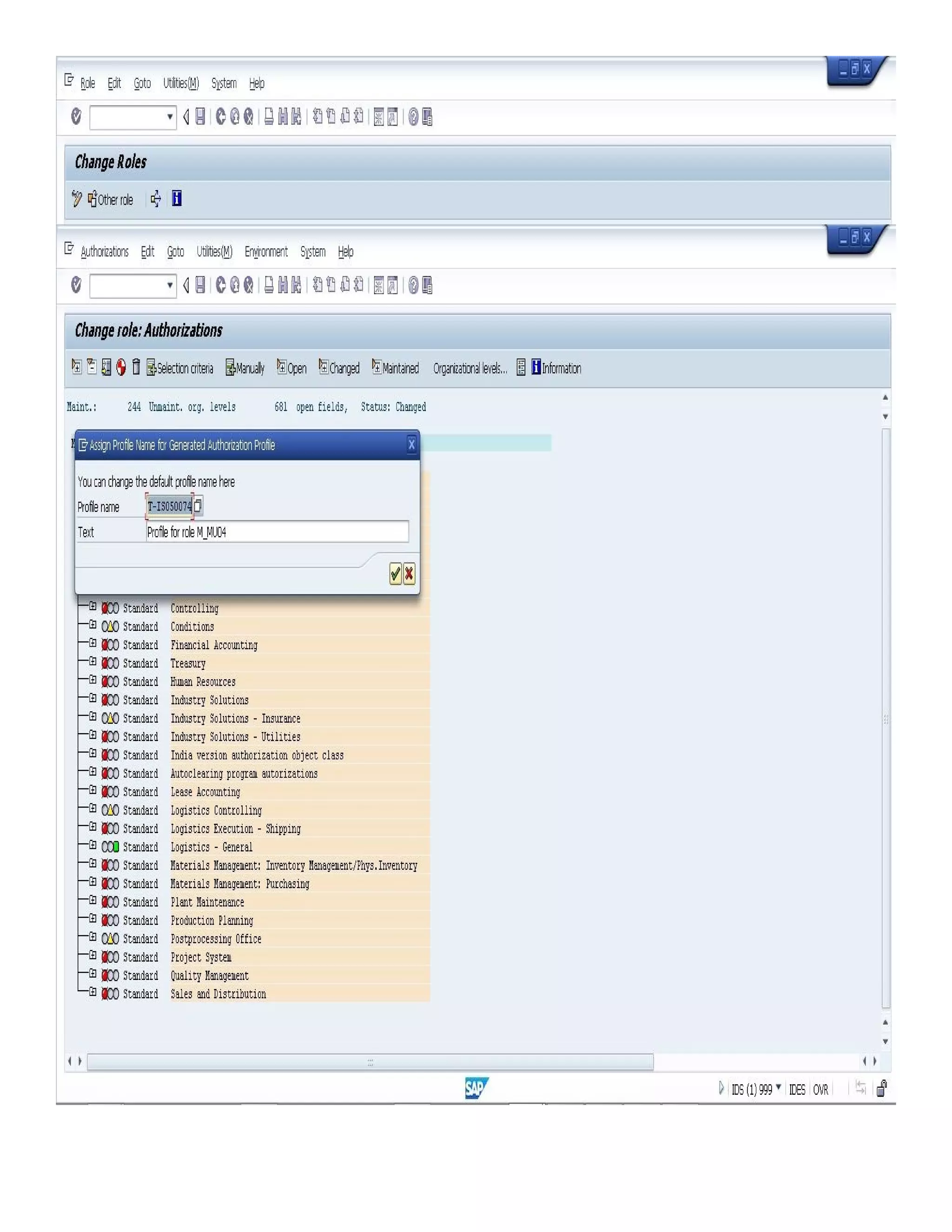Click horizontal scrollbar at the bottom
The image size is (952, 1232).
pos(370,1062)
